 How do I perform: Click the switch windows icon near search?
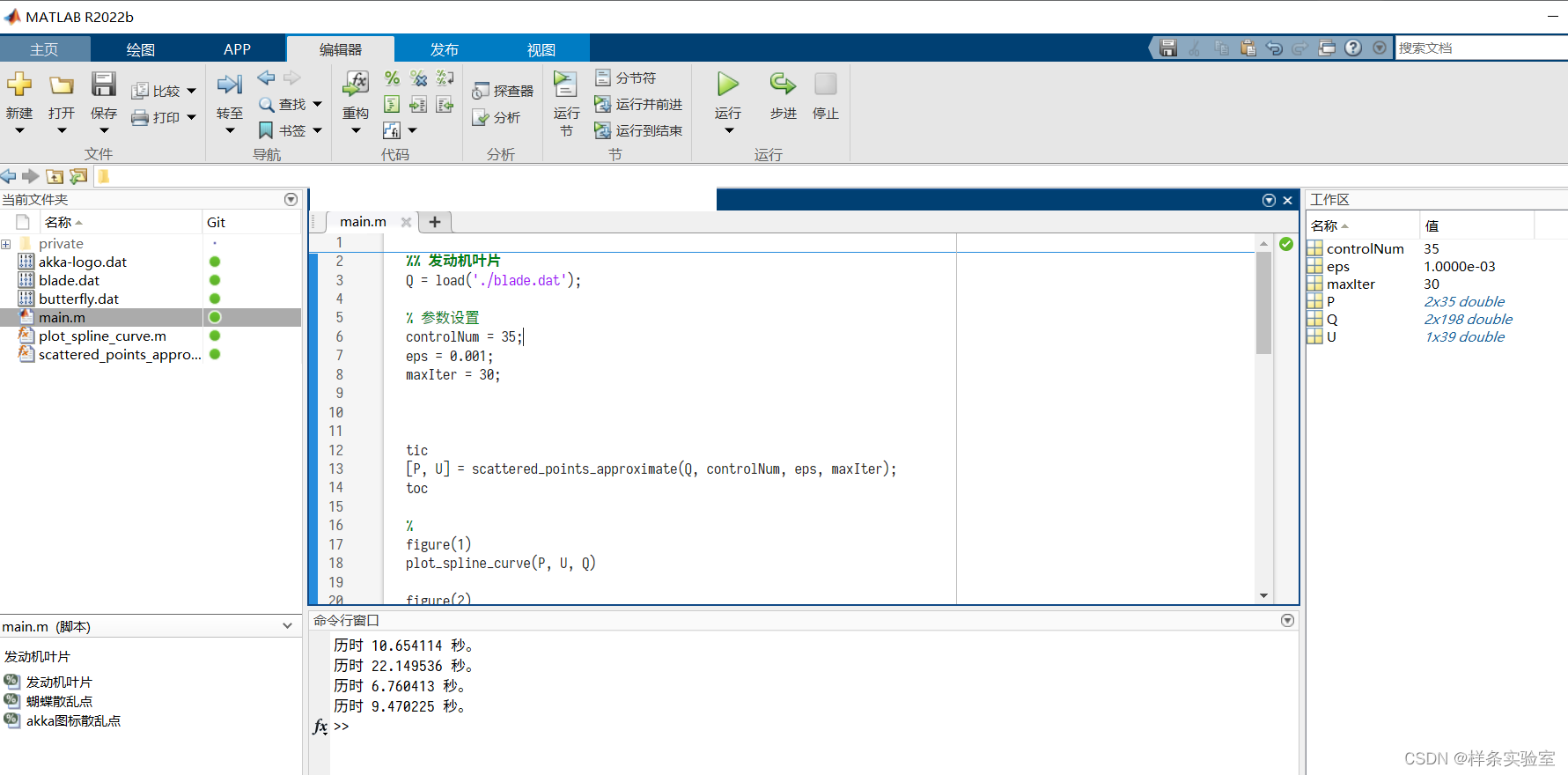coord(1327,48)
